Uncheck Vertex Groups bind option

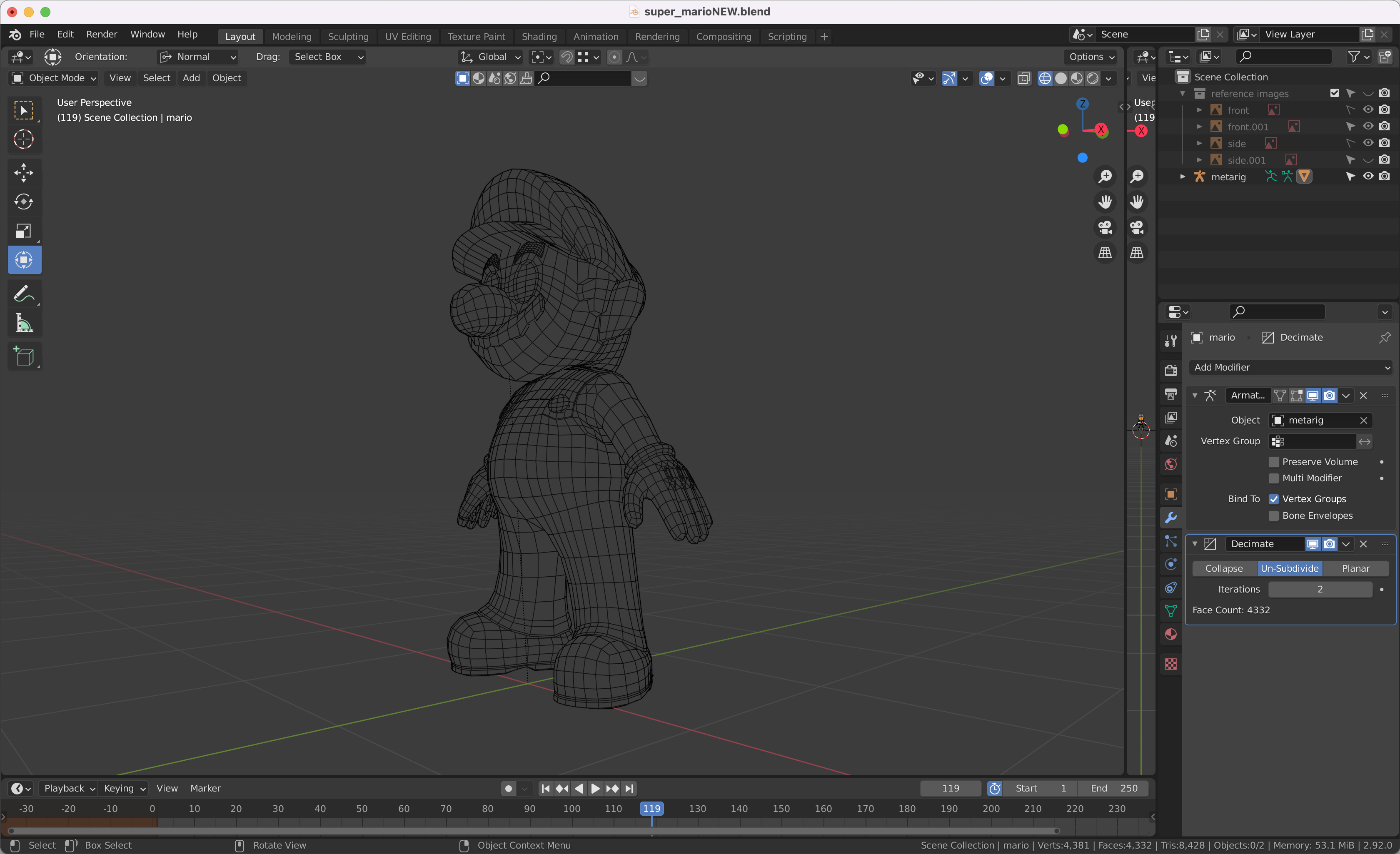[1274, 499]
